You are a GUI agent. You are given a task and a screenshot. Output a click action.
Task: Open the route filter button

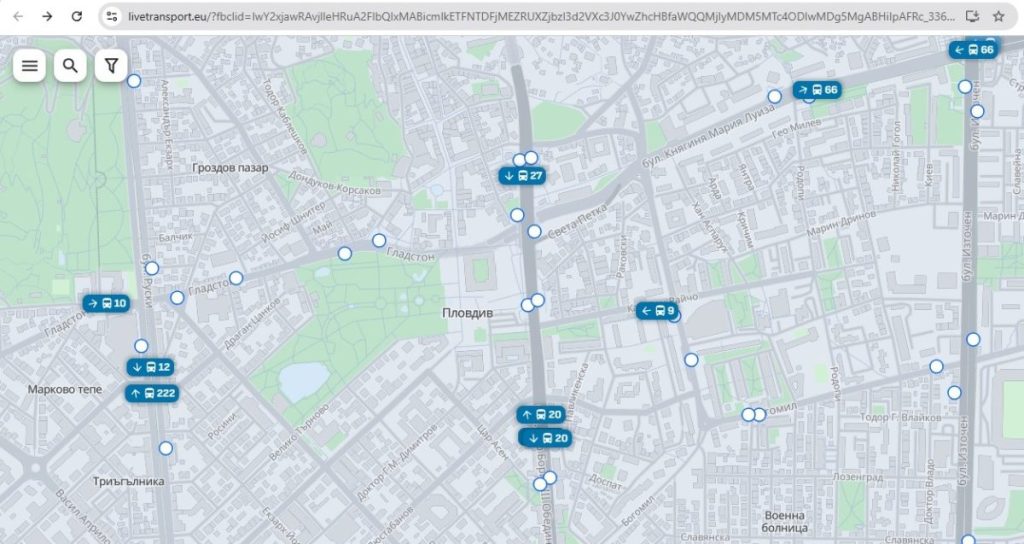(x=111, y=66)
